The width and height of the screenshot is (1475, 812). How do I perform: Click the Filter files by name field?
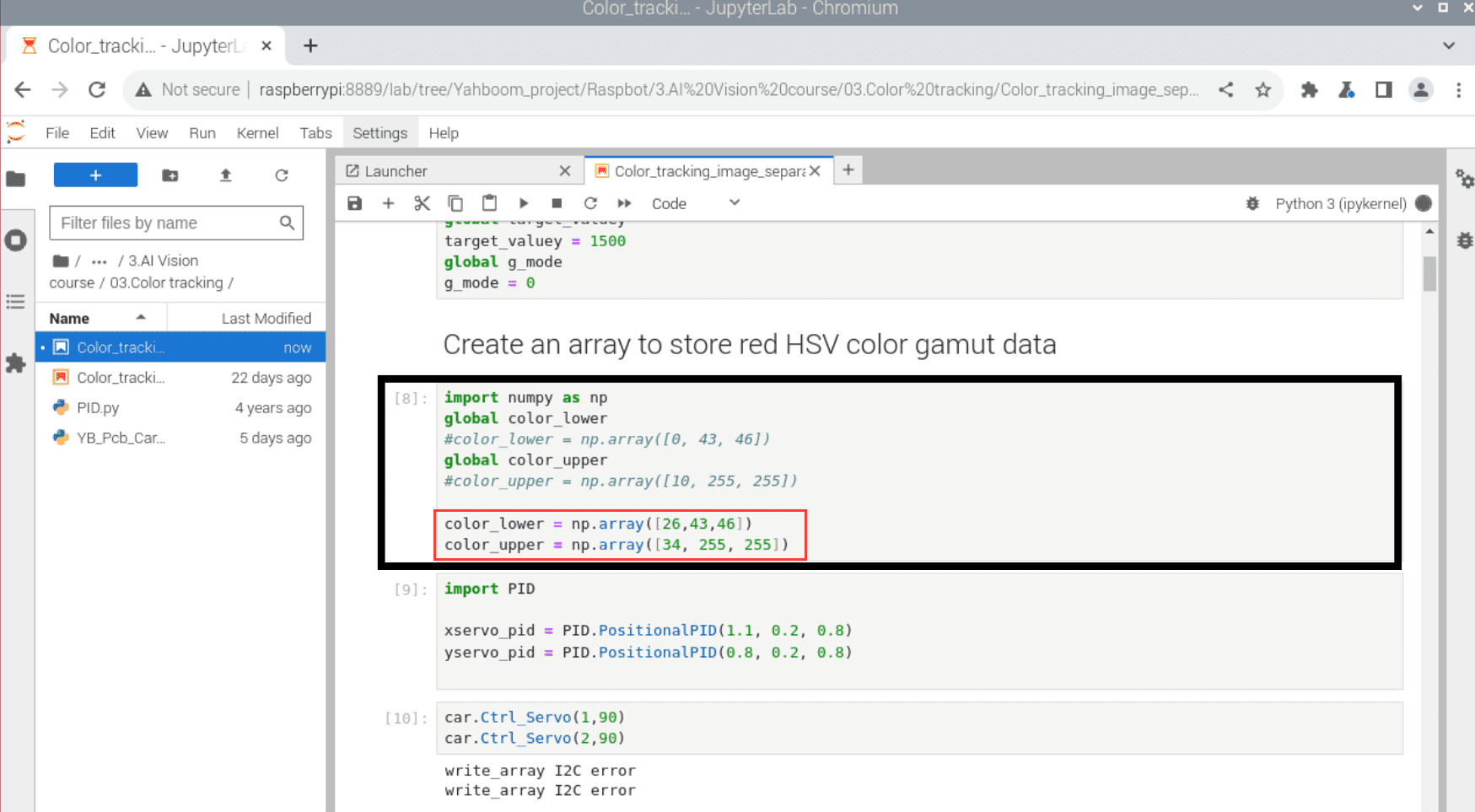click(167, 223)
